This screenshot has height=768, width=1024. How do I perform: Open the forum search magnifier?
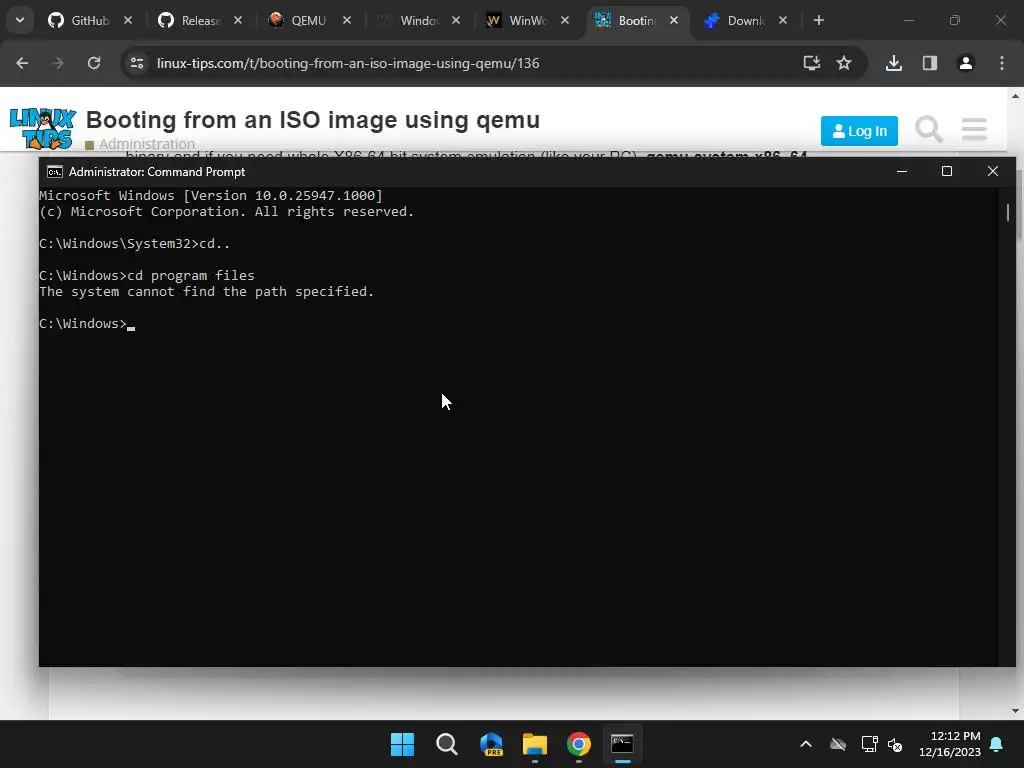(929, 129)
